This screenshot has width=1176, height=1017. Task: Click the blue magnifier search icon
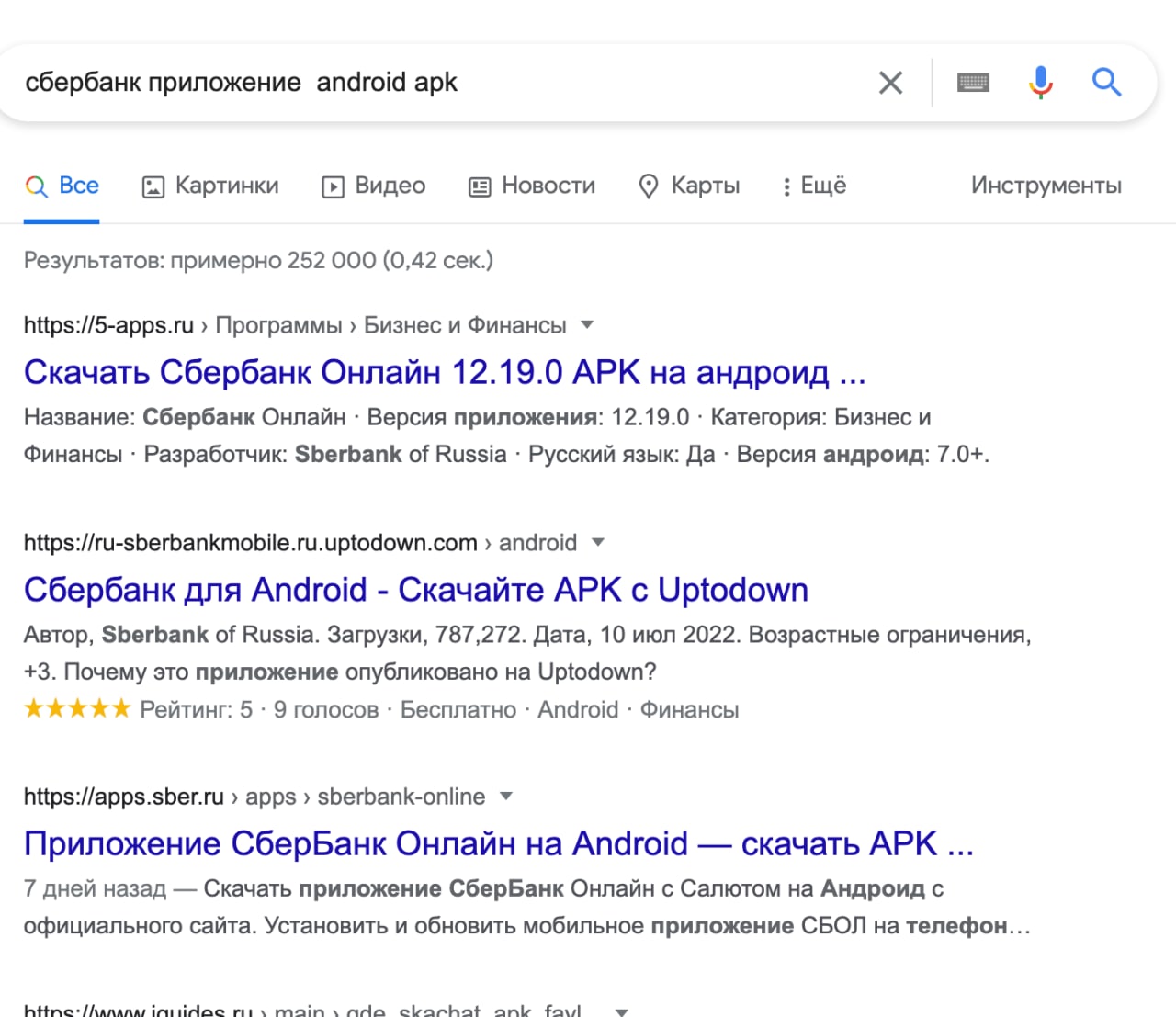pos(1106,83)
